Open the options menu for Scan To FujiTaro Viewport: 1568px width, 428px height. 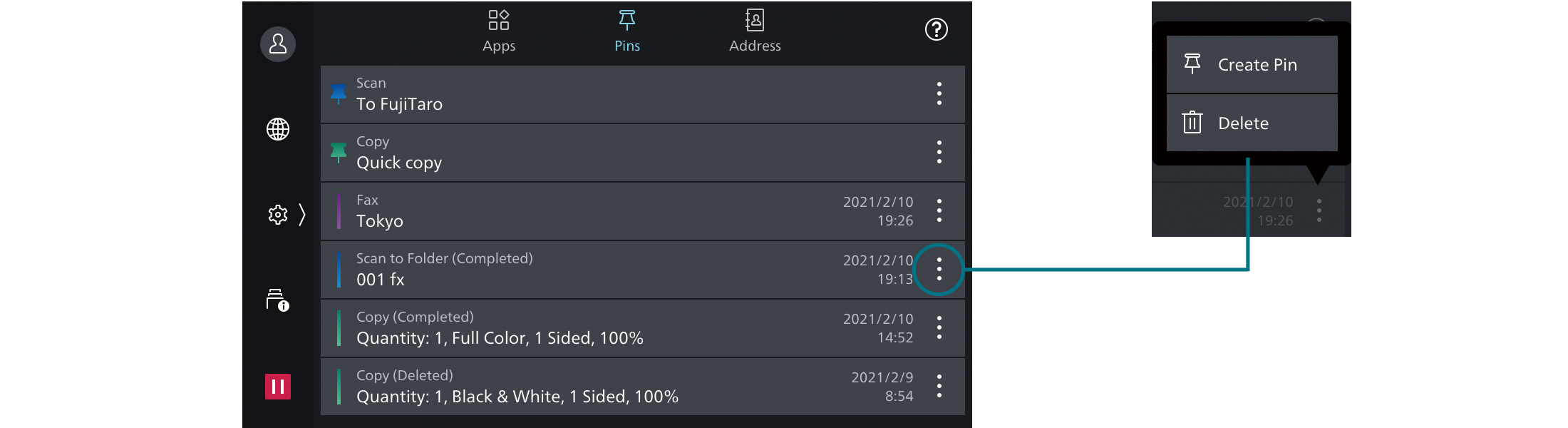(939, 93)
